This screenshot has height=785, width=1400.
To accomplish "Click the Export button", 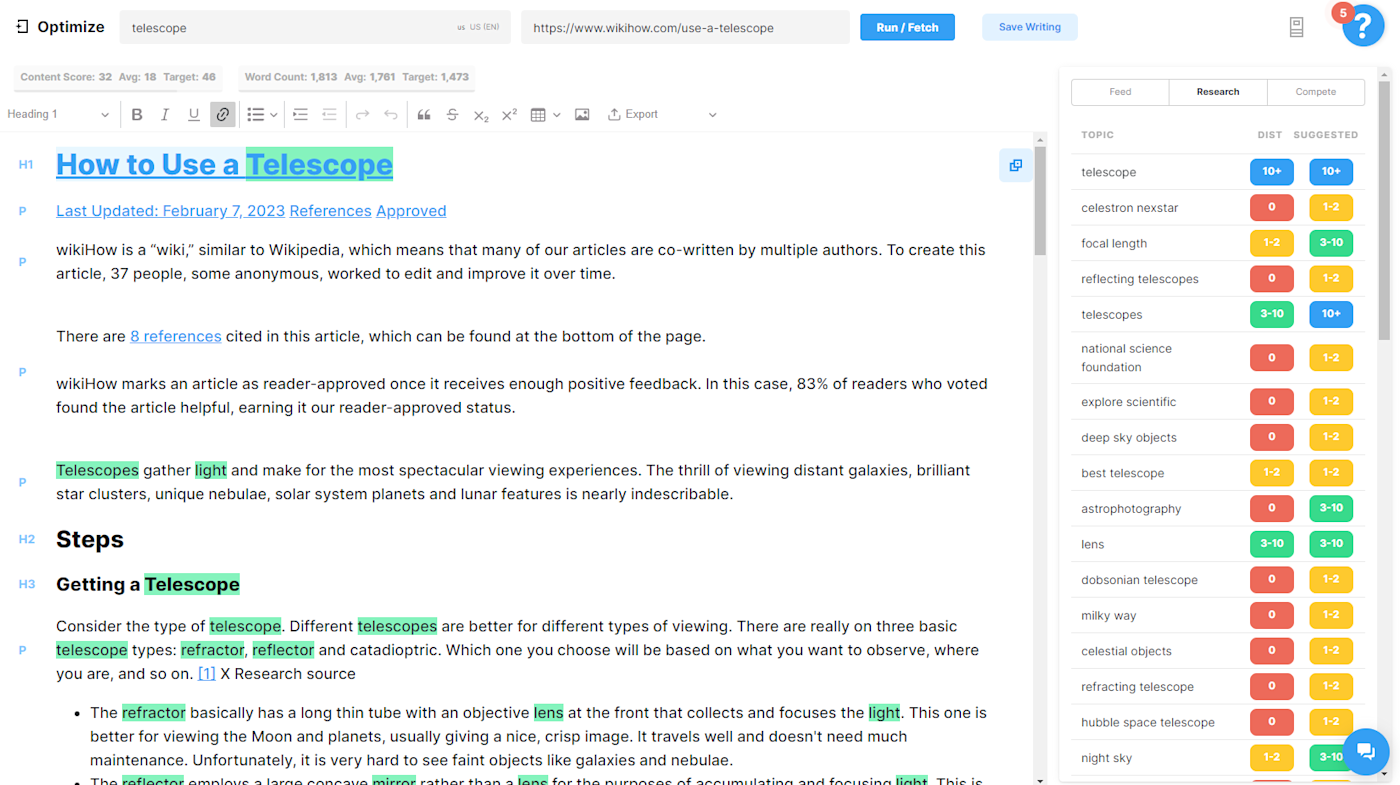I will (x=633, y=115).
